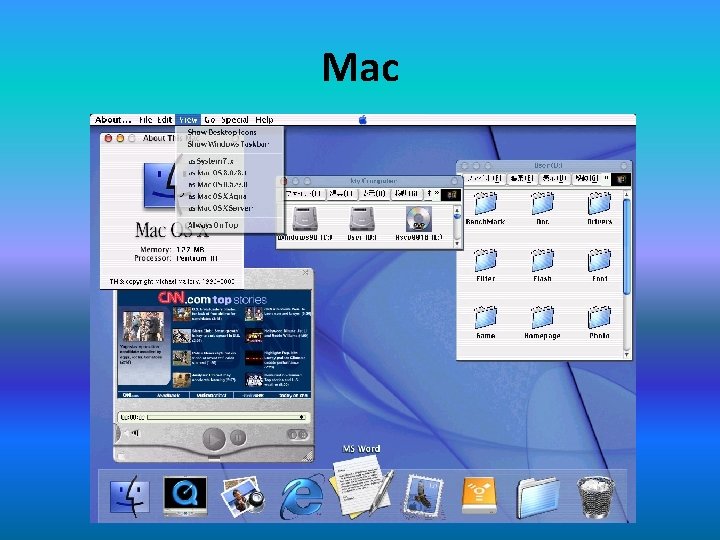This screenshot has width=720, height=540.
Task: Click the QuickTime timeline progress bar
Action: click(x=225, y=417)
